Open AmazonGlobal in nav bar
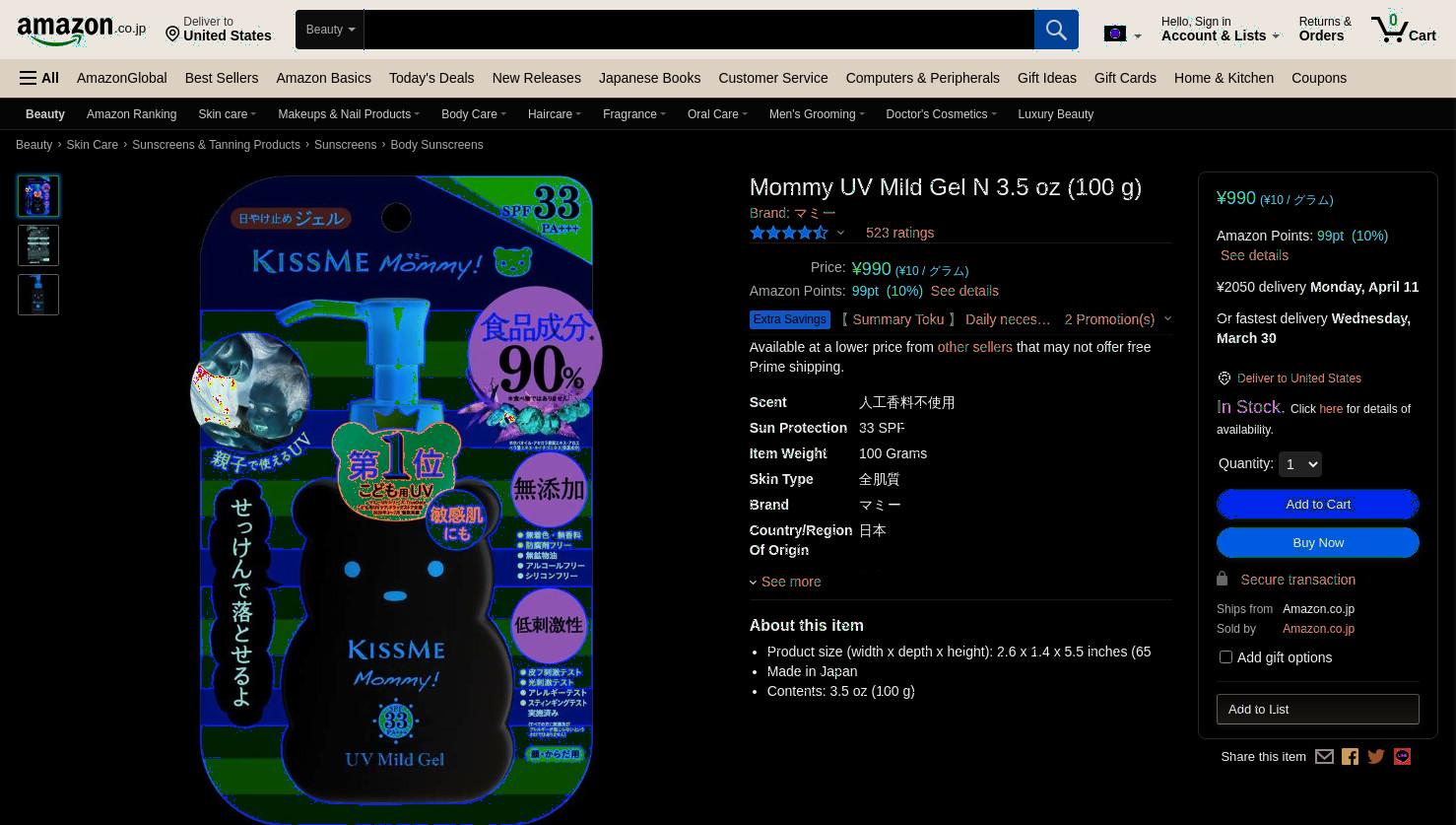 [121, 78]
